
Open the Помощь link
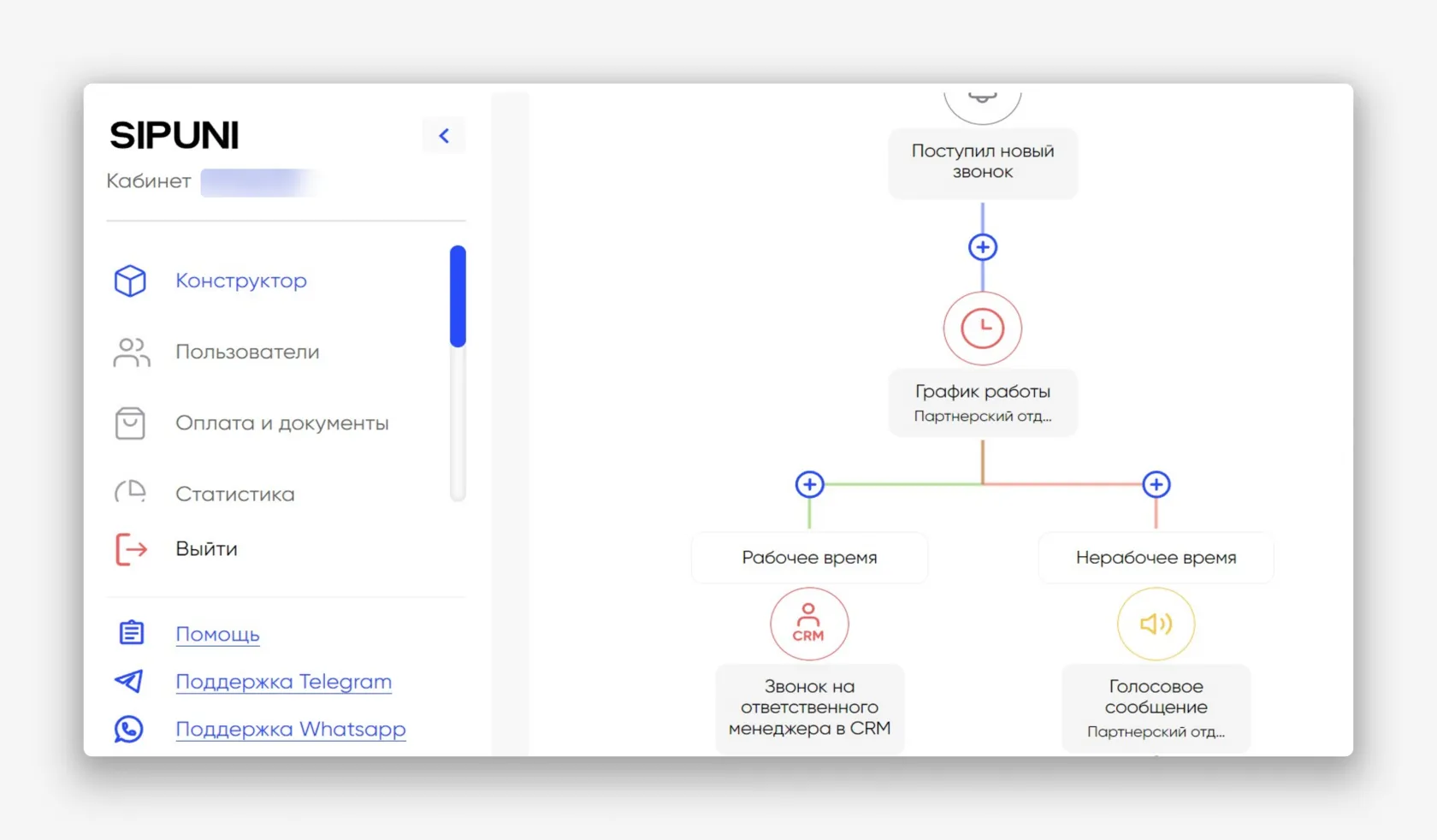[217, 634]
